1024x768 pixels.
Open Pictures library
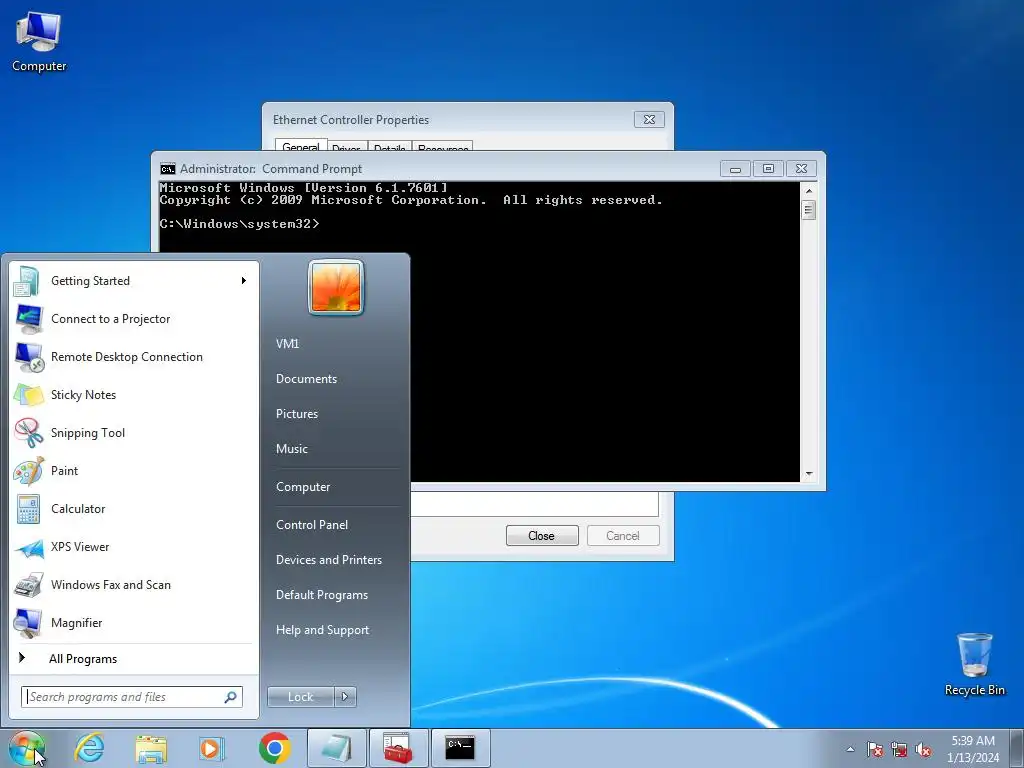(297, 414)
